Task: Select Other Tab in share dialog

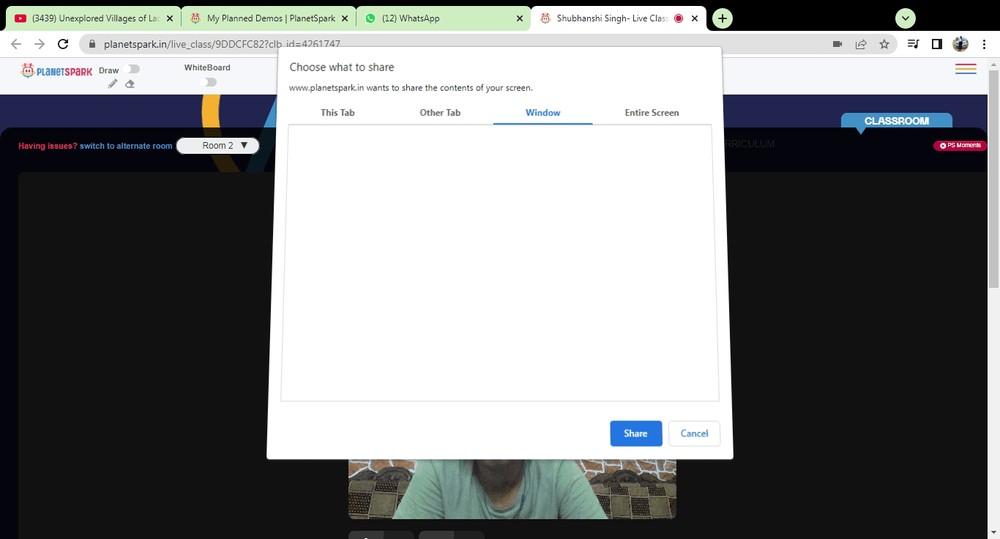Action: tap(440, 112)
